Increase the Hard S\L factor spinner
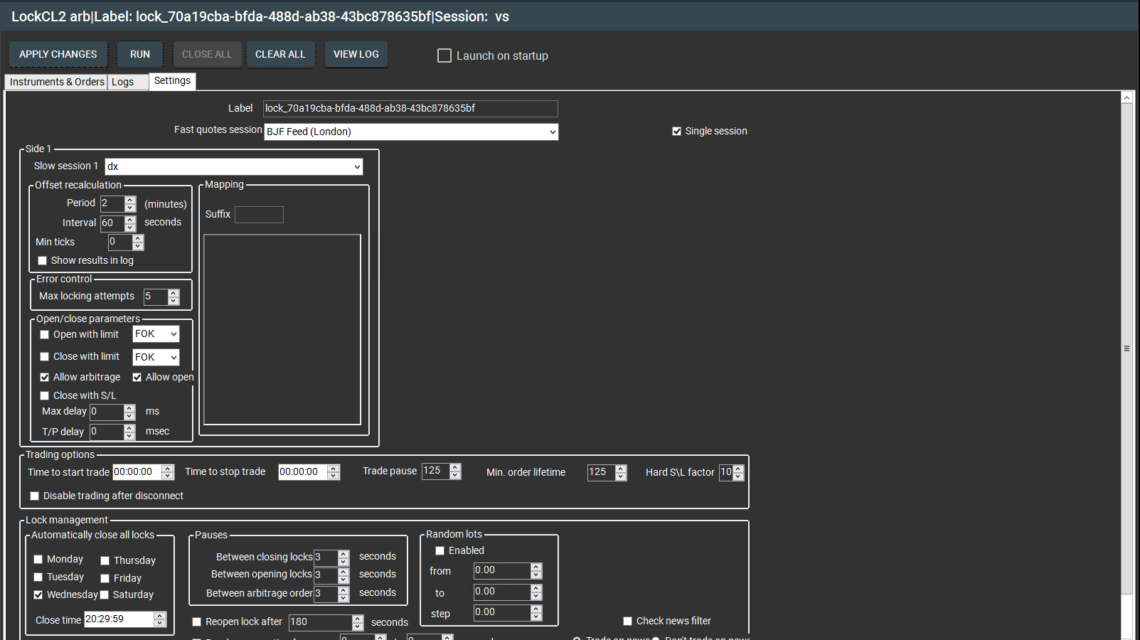This screenshot has height=640, width=1140. pyautogui.click(x=739, y=468)
